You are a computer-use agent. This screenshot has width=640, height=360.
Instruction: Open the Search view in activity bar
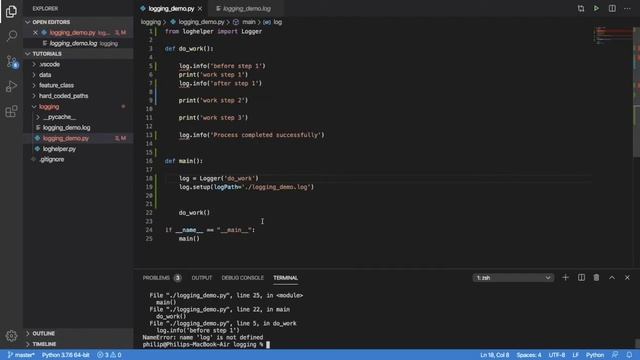point(11,36)
